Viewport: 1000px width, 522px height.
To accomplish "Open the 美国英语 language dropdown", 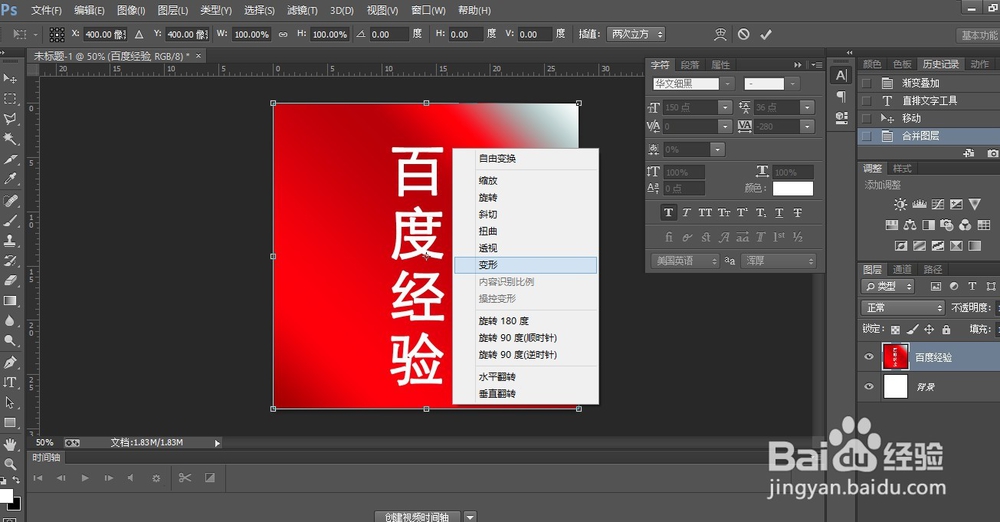I will click(x=685, y=261).
